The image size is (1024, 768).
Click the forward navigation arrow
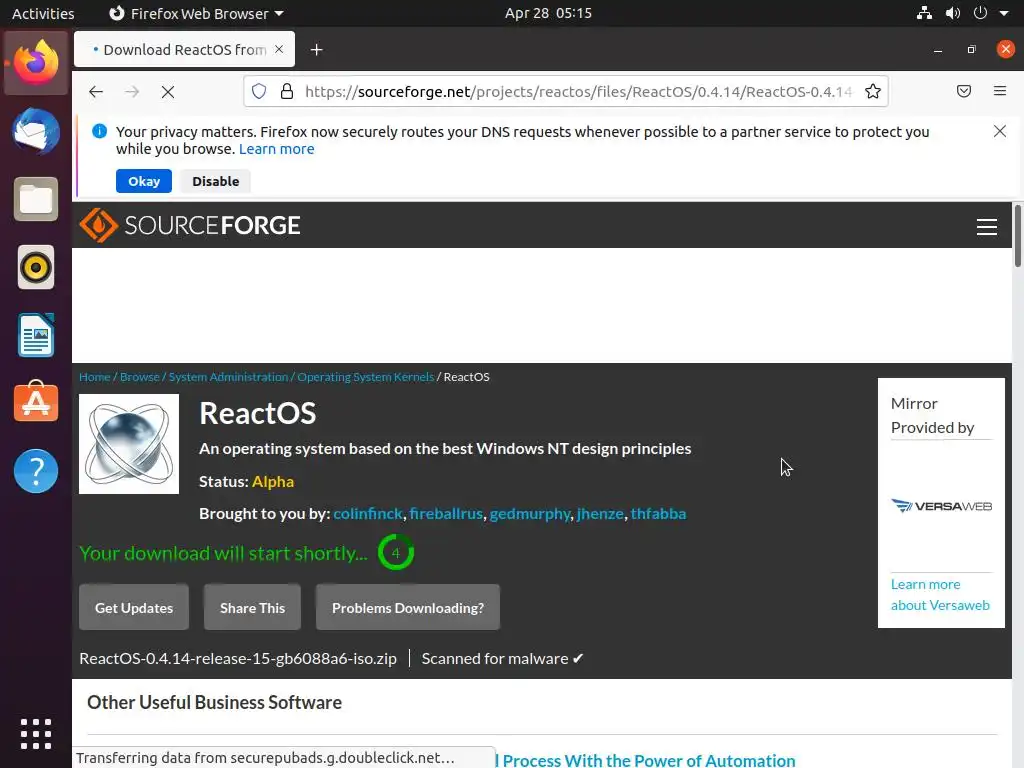[x=132, y=91]
